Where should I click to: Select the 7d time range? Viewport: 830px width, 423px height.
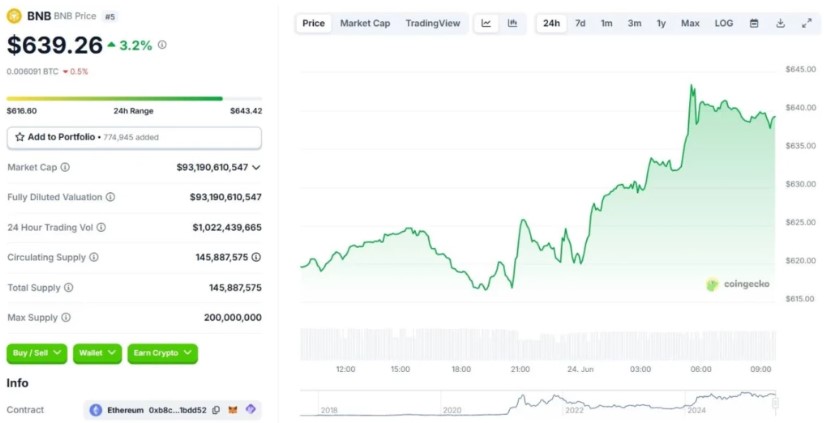580,23
